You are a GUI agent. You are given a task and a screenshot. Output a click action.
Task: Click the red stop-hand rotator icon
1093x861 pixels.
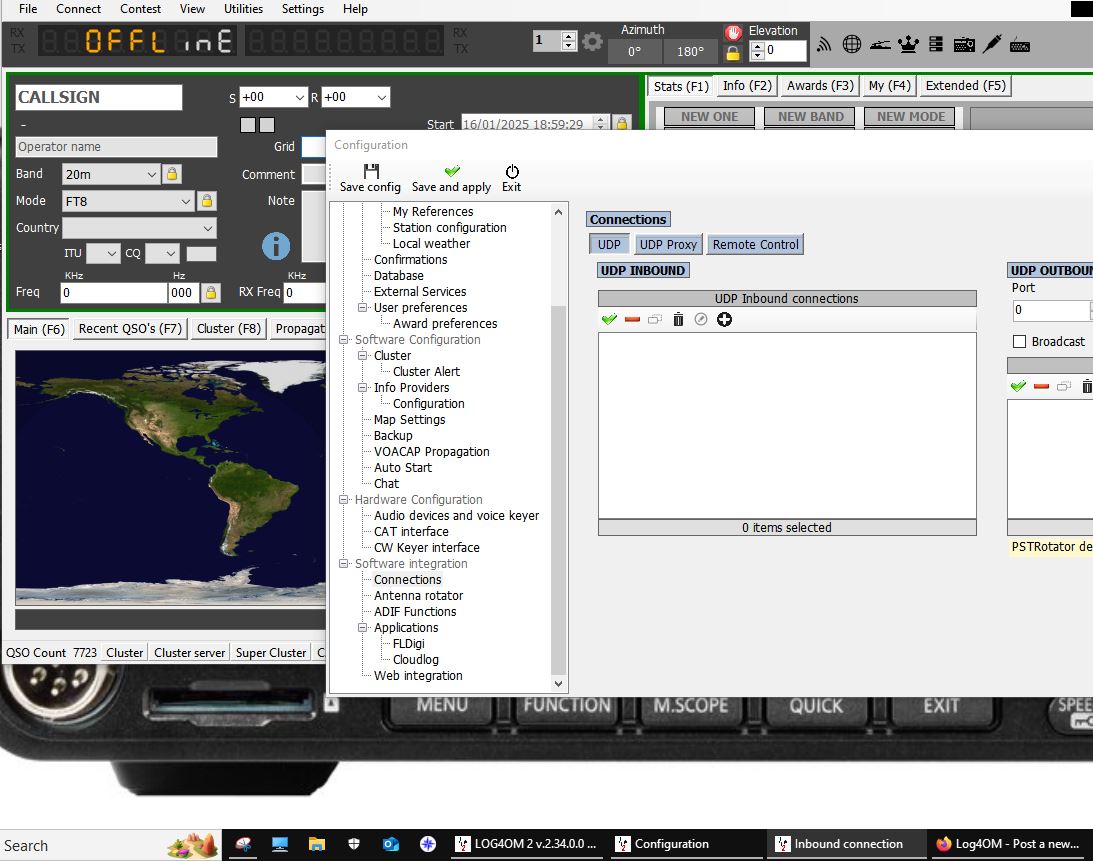[733, 32]
